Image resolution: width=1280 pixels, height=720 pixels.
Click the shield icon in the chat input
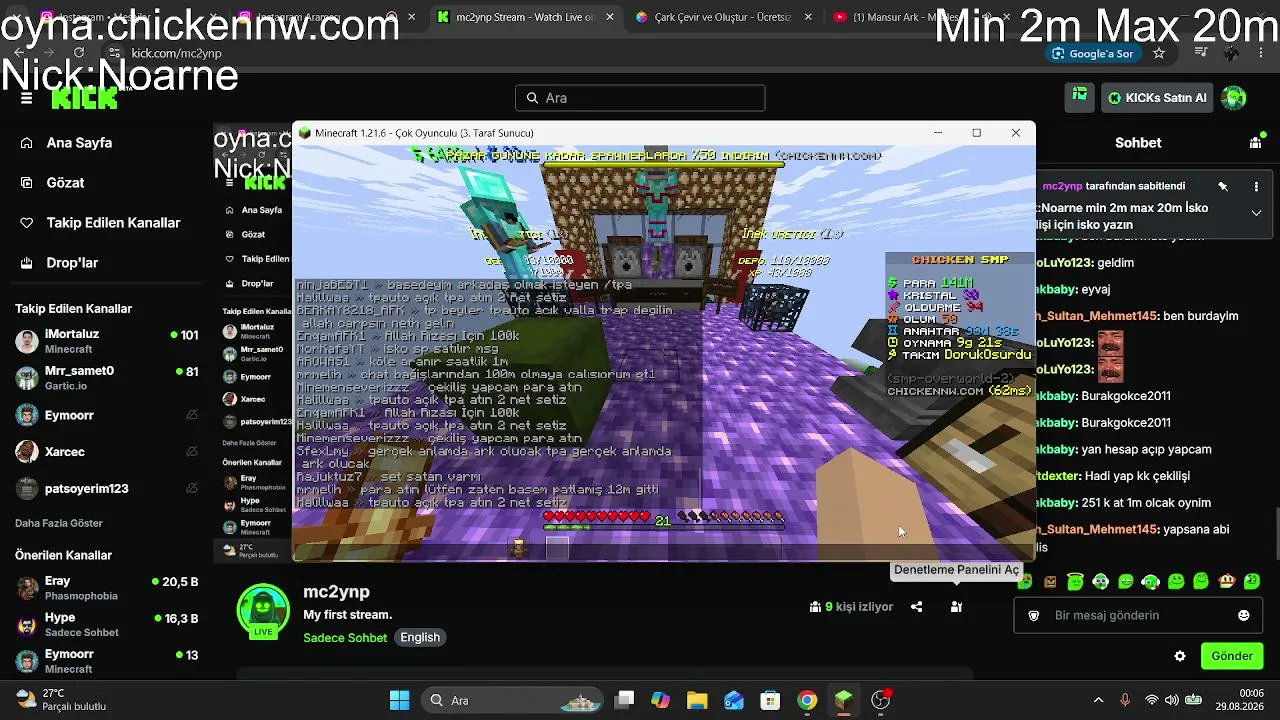[1034, 616]
